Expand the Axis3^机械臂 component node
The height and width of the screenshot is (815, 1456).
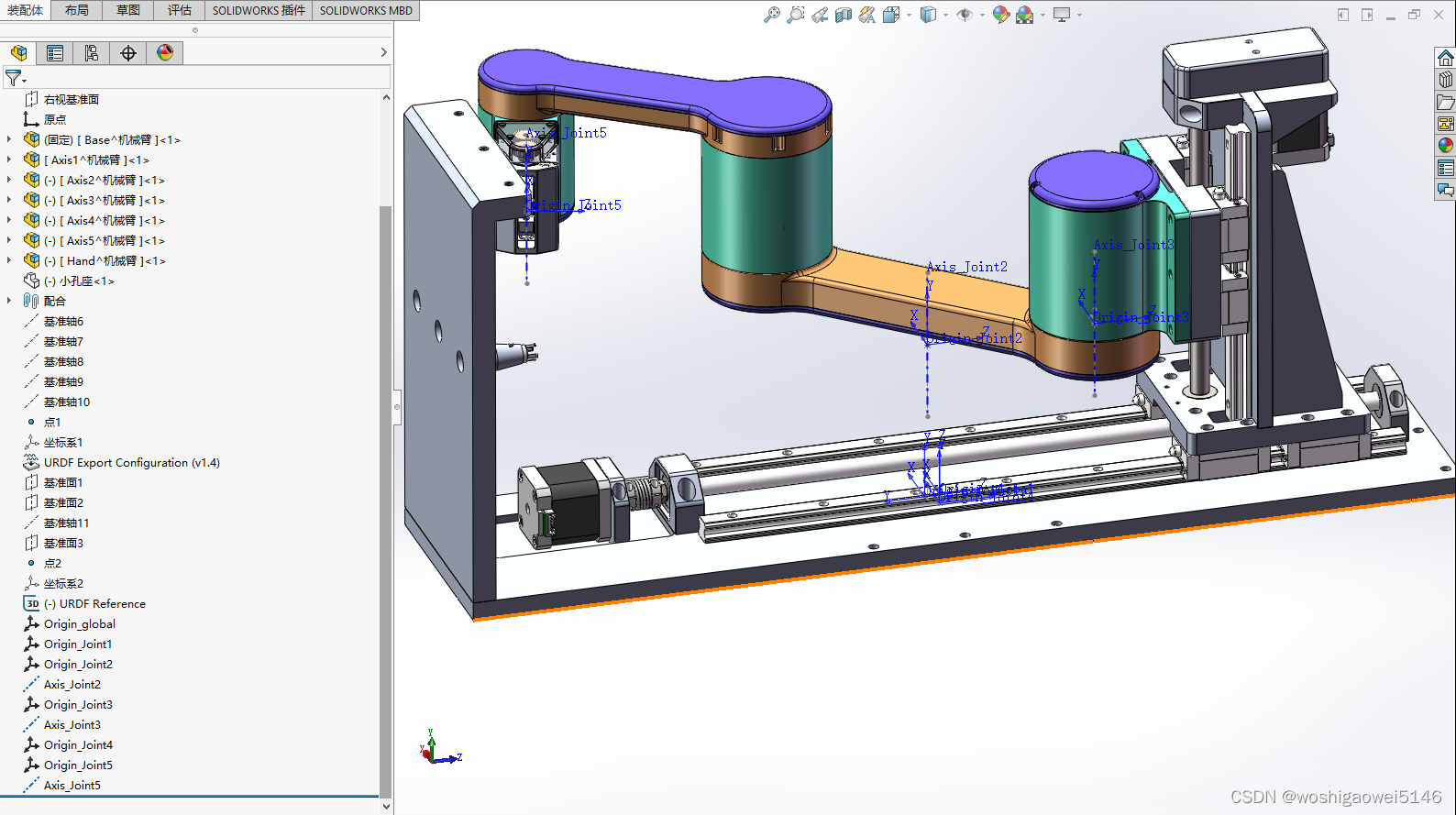(10, 200)
